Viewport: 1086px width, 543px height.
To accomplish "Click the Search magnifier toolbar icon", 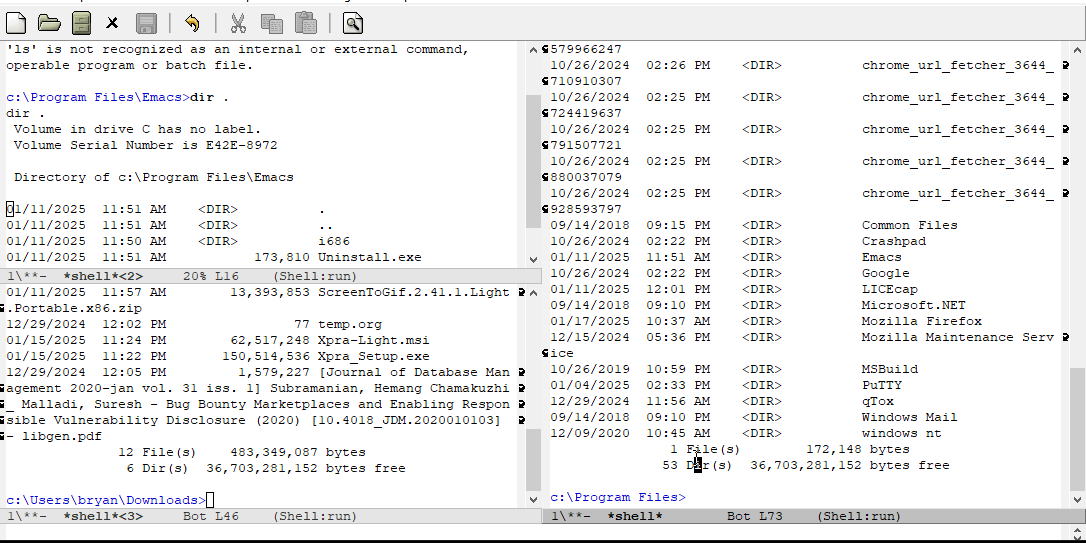I will (x=353, y=24).
